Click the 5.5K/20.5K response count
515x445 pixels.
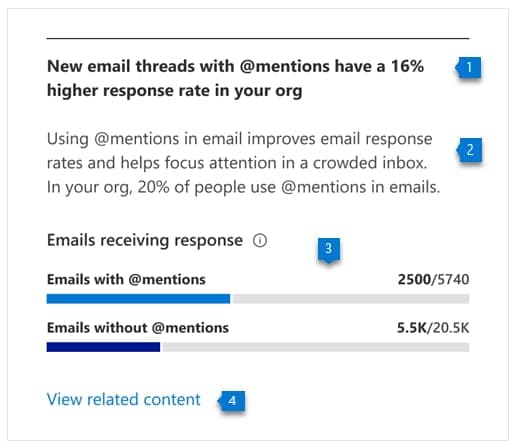click(433, 328)
